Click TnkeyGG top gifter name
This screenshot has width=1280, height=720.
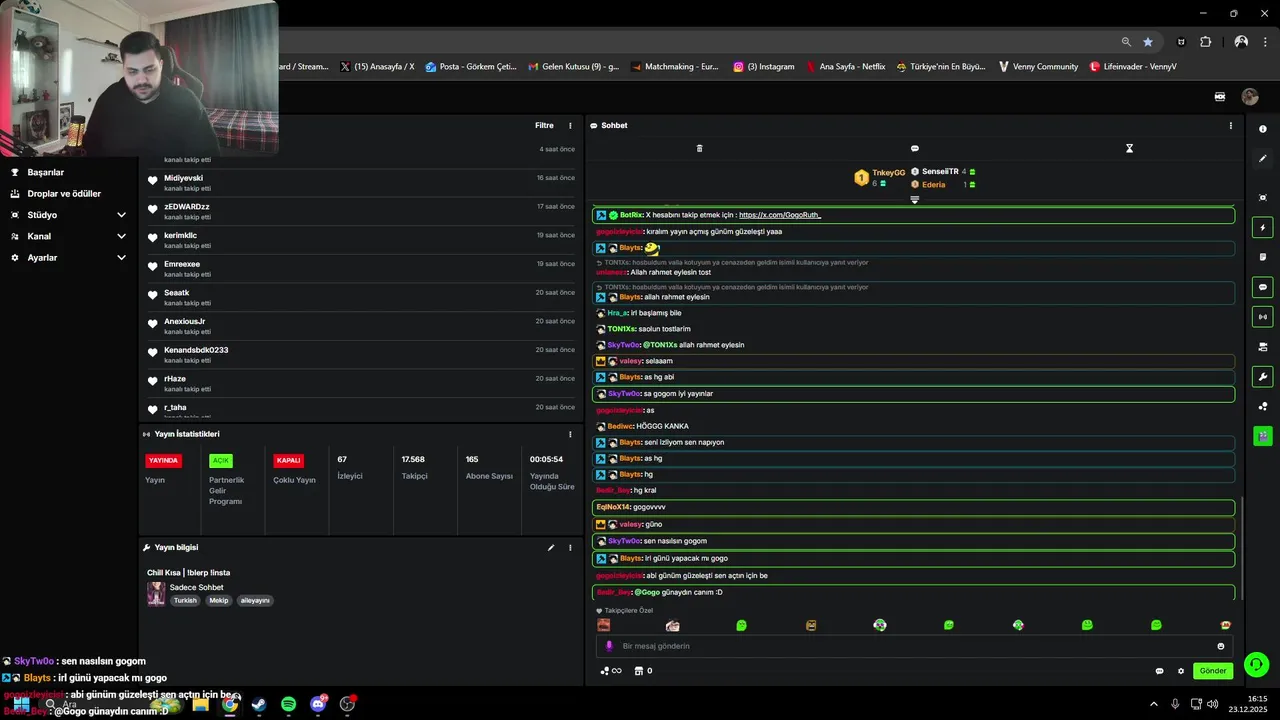click(888, 172)
